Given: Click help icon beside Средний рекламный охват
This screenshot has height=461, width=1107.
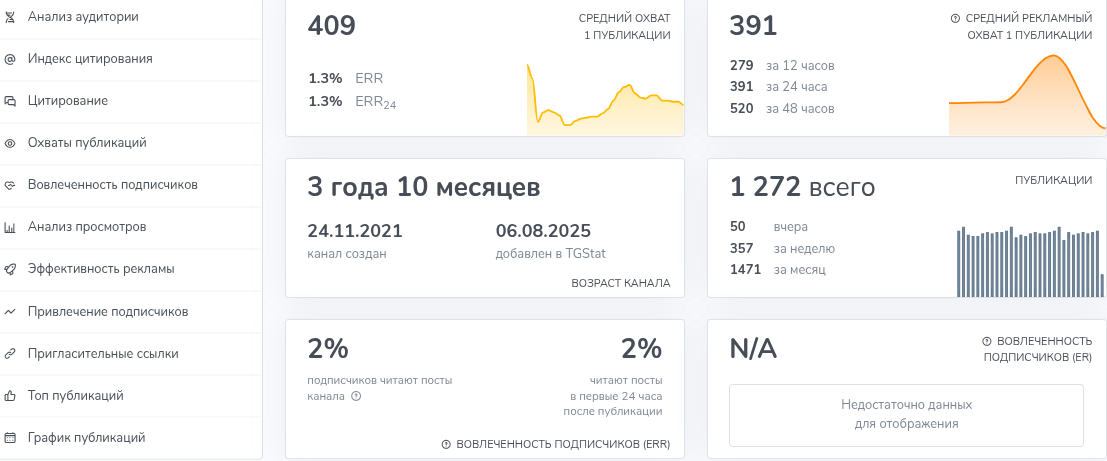Looking at the screenshot, I should pyautogui.click(x=955, y=18).
